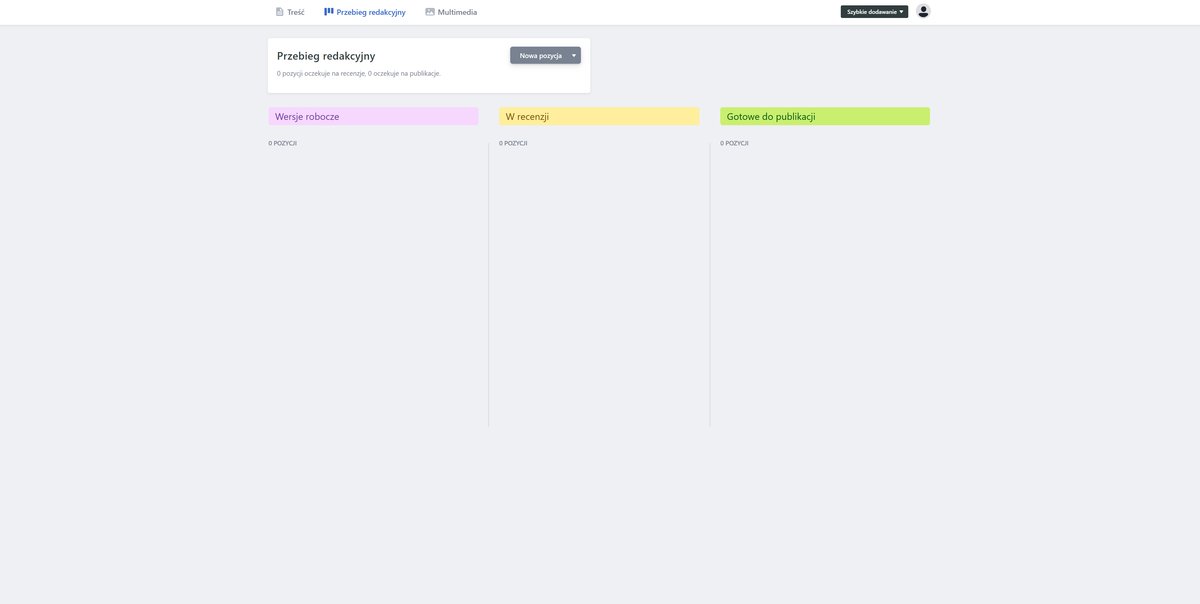
Task: Switch to the Treść tab
Action: pyautogui.click(x=296, y=12)
